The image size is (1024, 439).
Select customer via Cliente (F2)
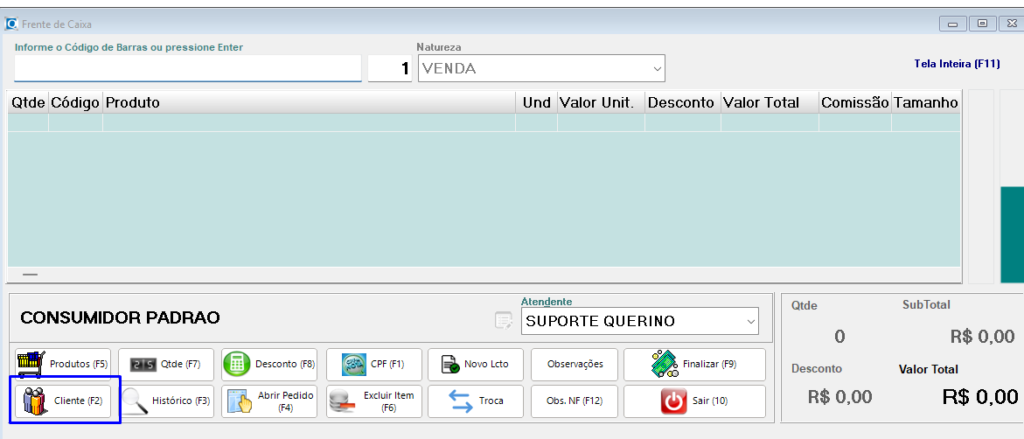(65, 401)
